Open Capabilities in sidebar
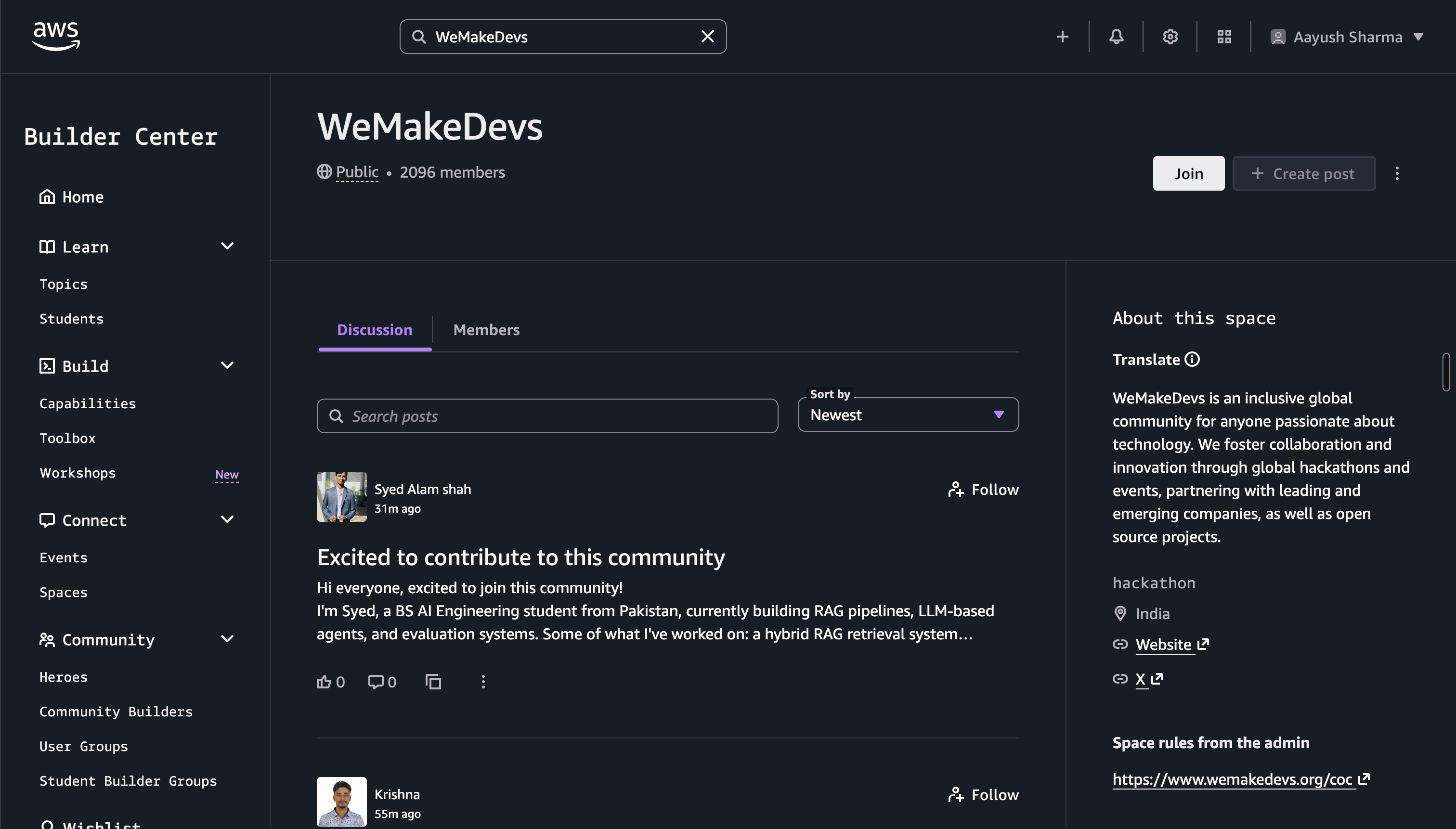 [88, 404]
